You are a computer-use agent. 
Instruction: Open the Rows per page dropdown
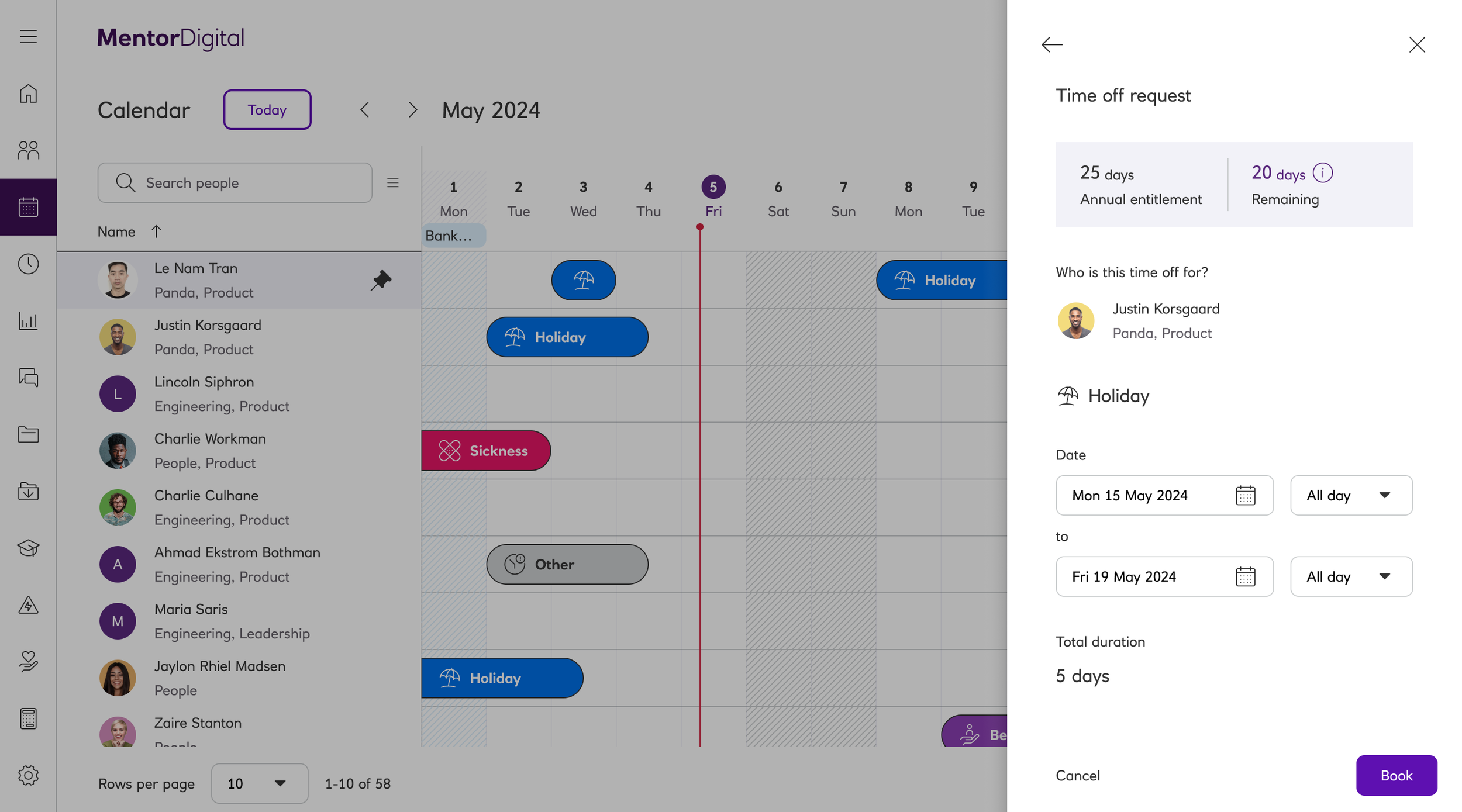pos(260,783)
